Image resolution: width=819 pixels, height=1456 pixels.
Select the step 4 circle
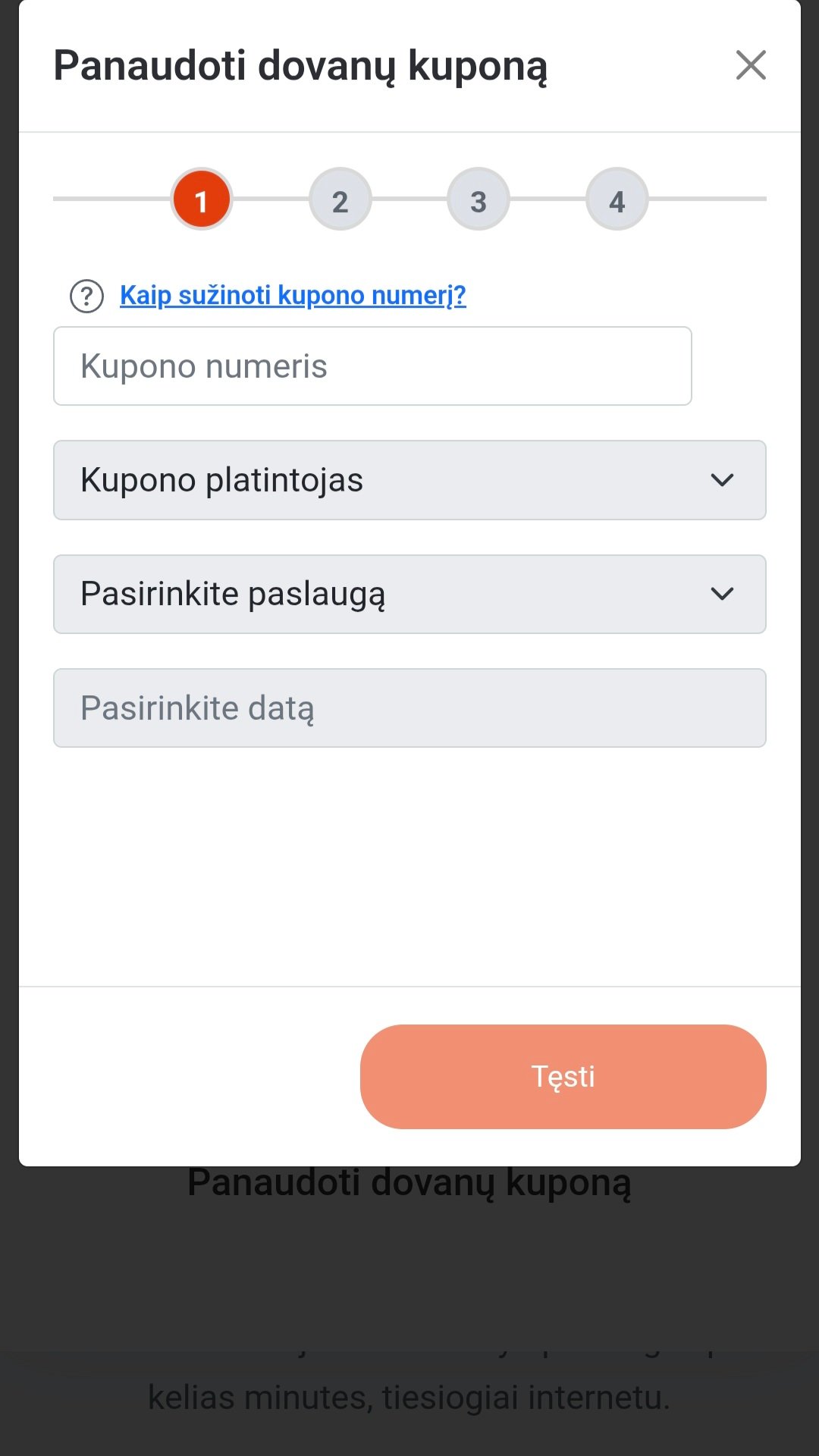coord(617,200)
